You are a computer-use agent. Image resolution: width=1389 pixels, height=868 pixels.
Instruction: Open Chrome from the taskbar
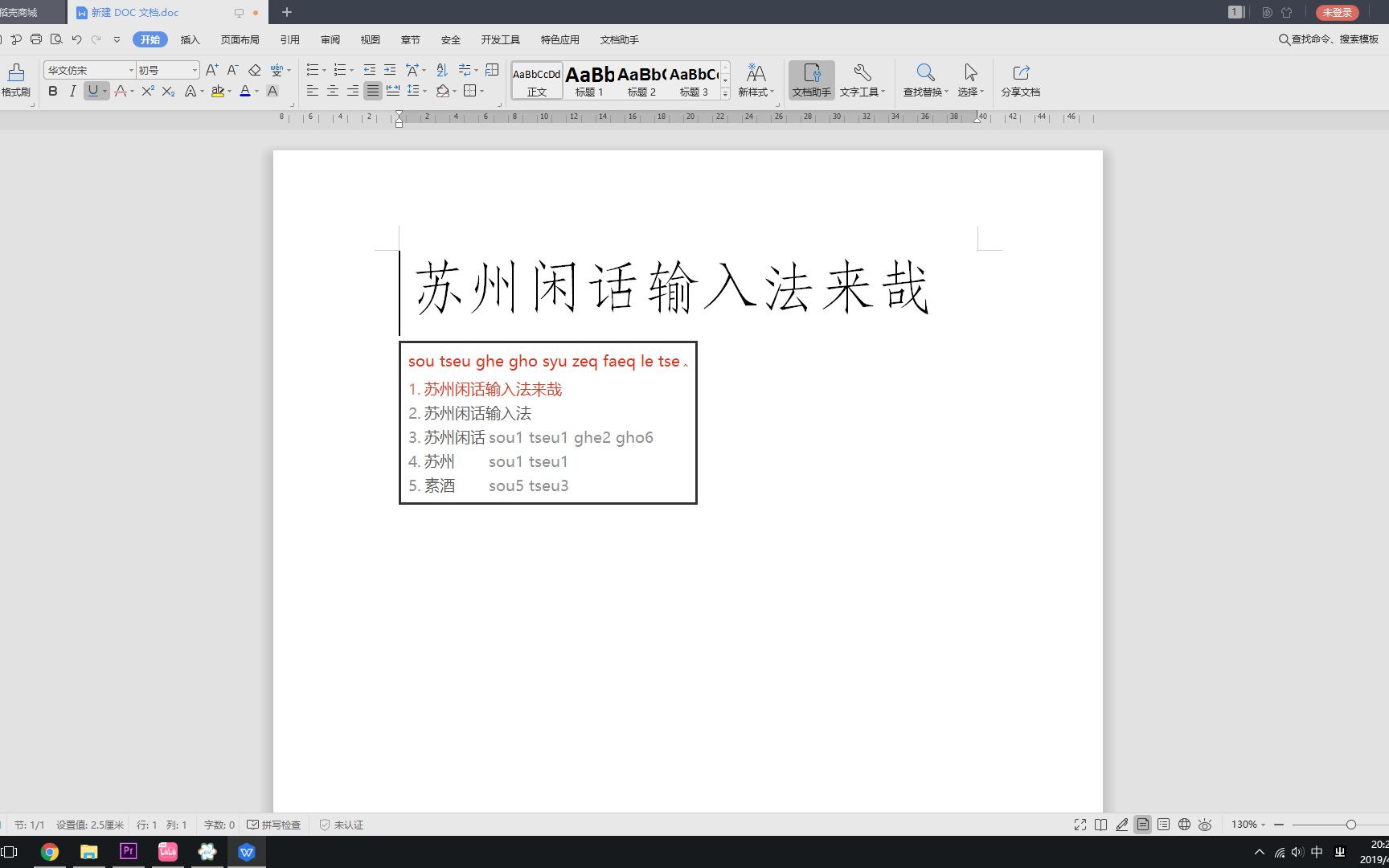coord(50,852)
